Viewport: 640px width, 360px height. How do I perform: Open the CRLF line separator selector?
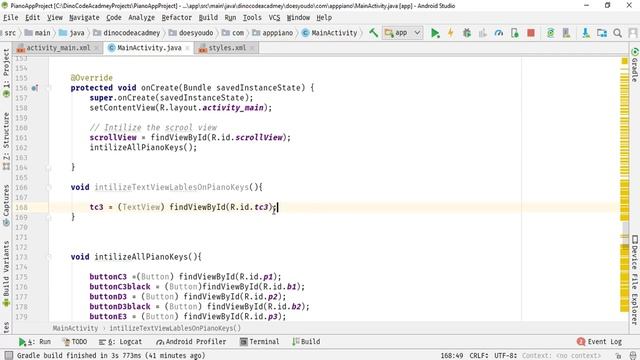(x=479, y=356)
